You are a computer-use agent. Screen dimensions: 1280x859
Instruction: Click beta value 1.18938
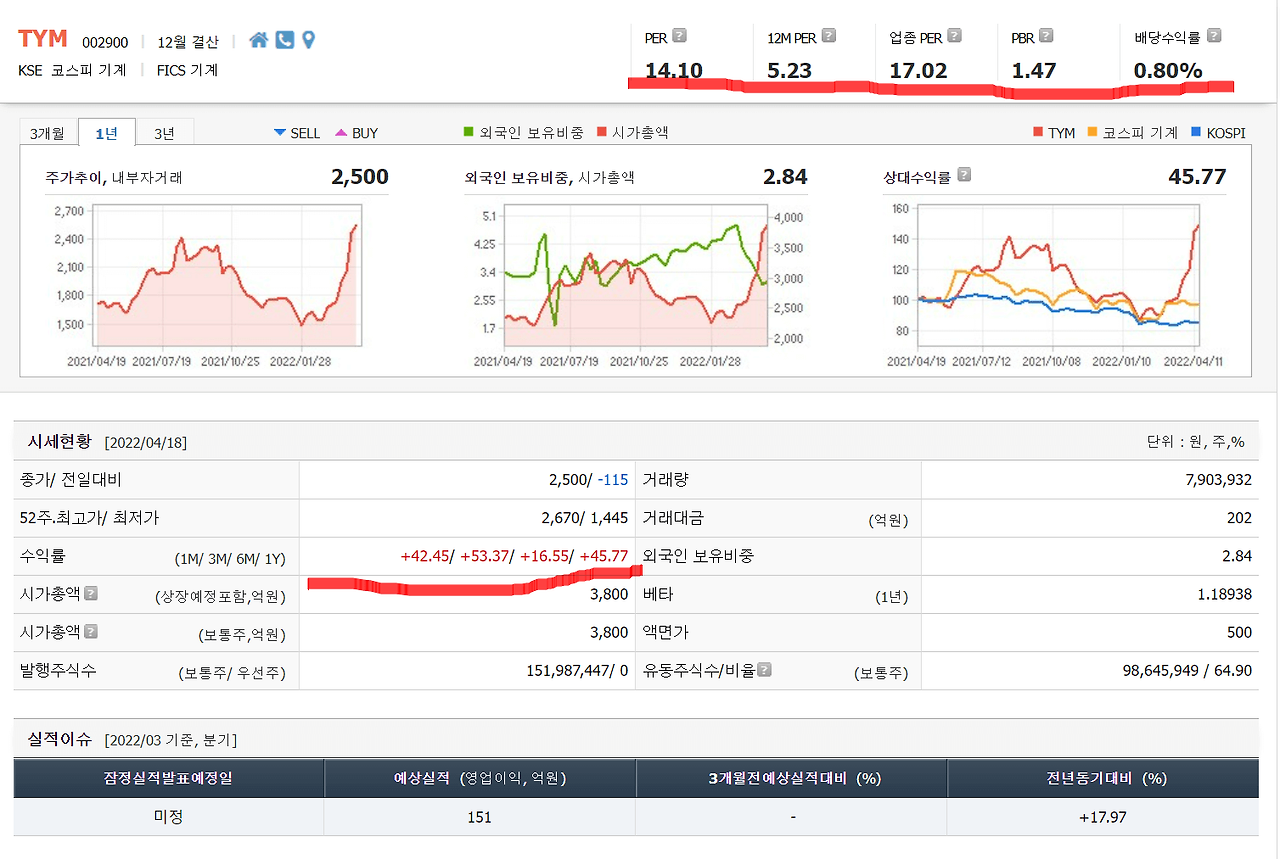[x=1224, y=594]
